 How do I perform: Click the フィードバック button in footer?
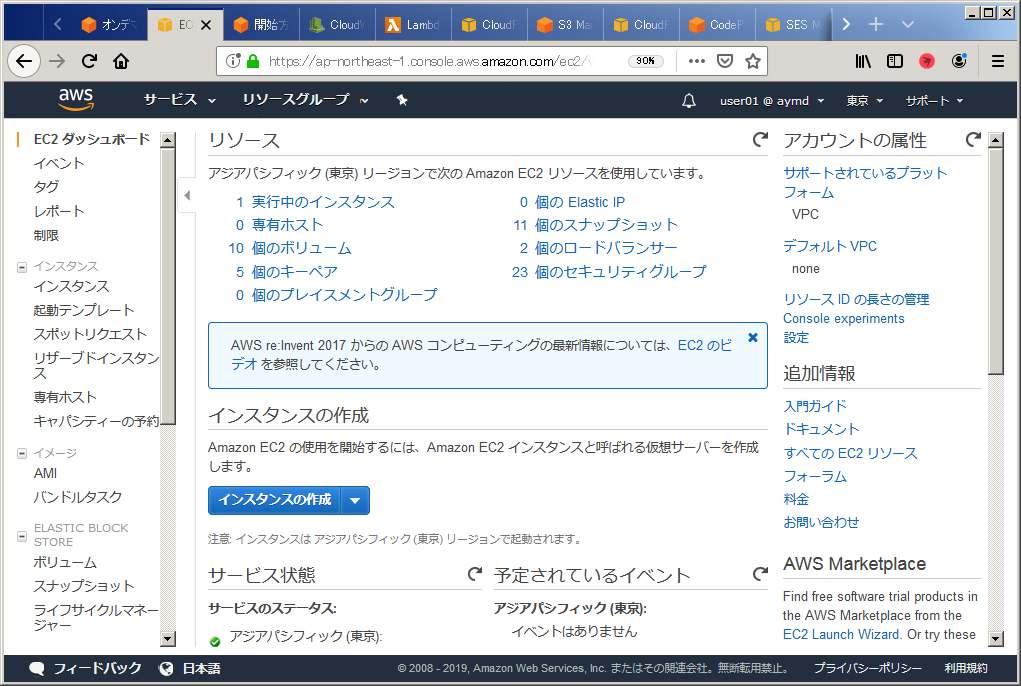coord(85,668)
